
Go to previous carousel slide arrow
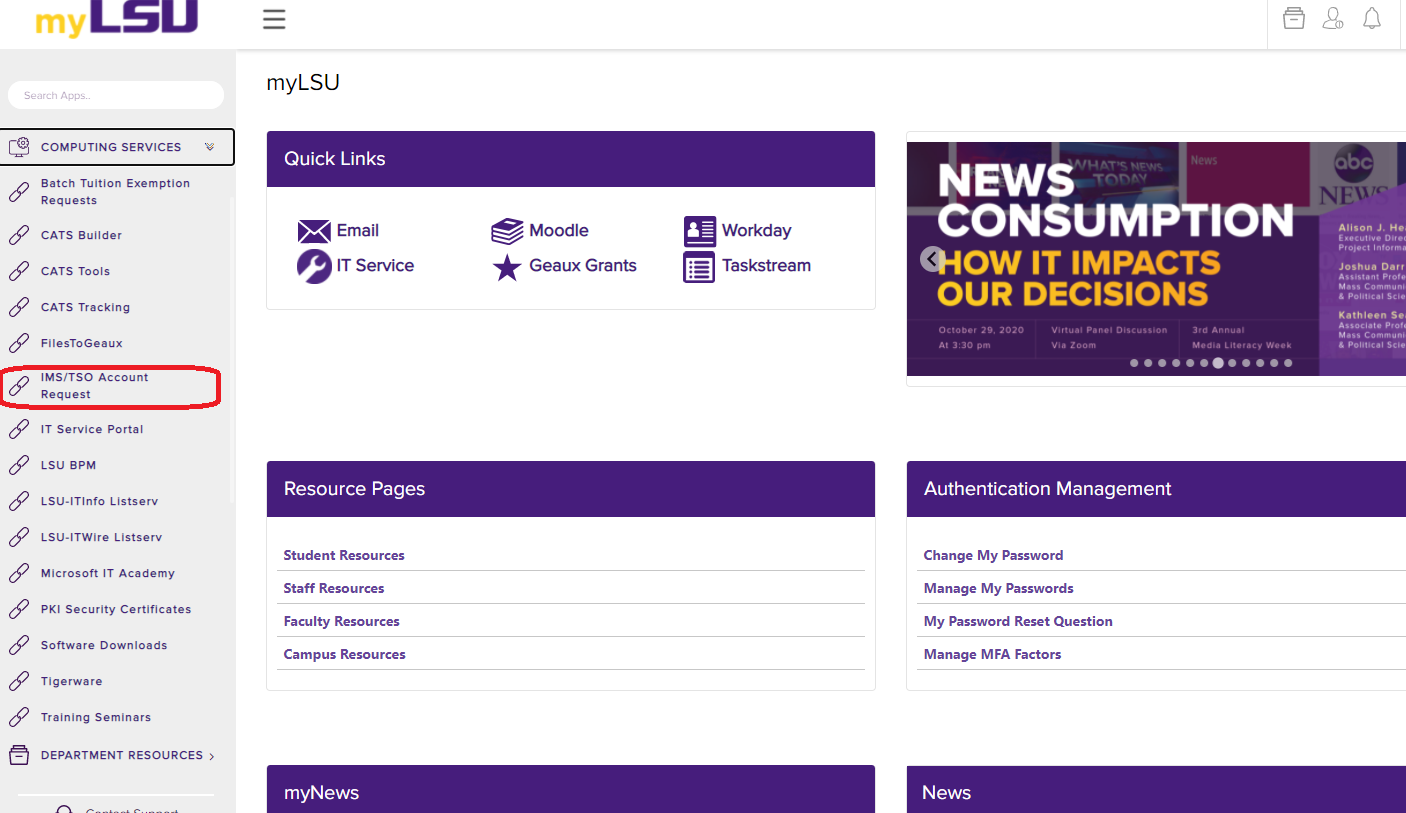[x=932, y=259]
